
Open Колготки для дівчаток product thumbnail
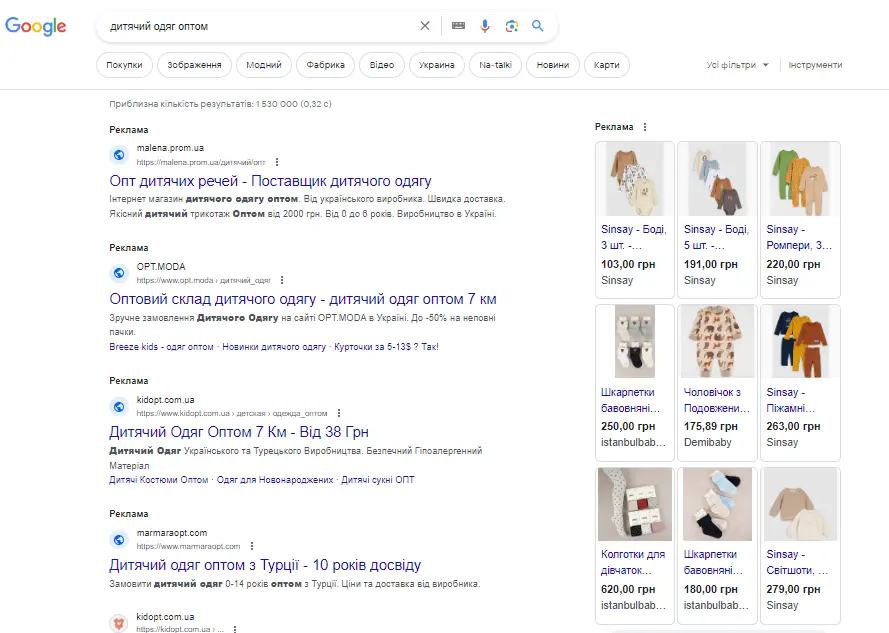(x=635, y=504)
